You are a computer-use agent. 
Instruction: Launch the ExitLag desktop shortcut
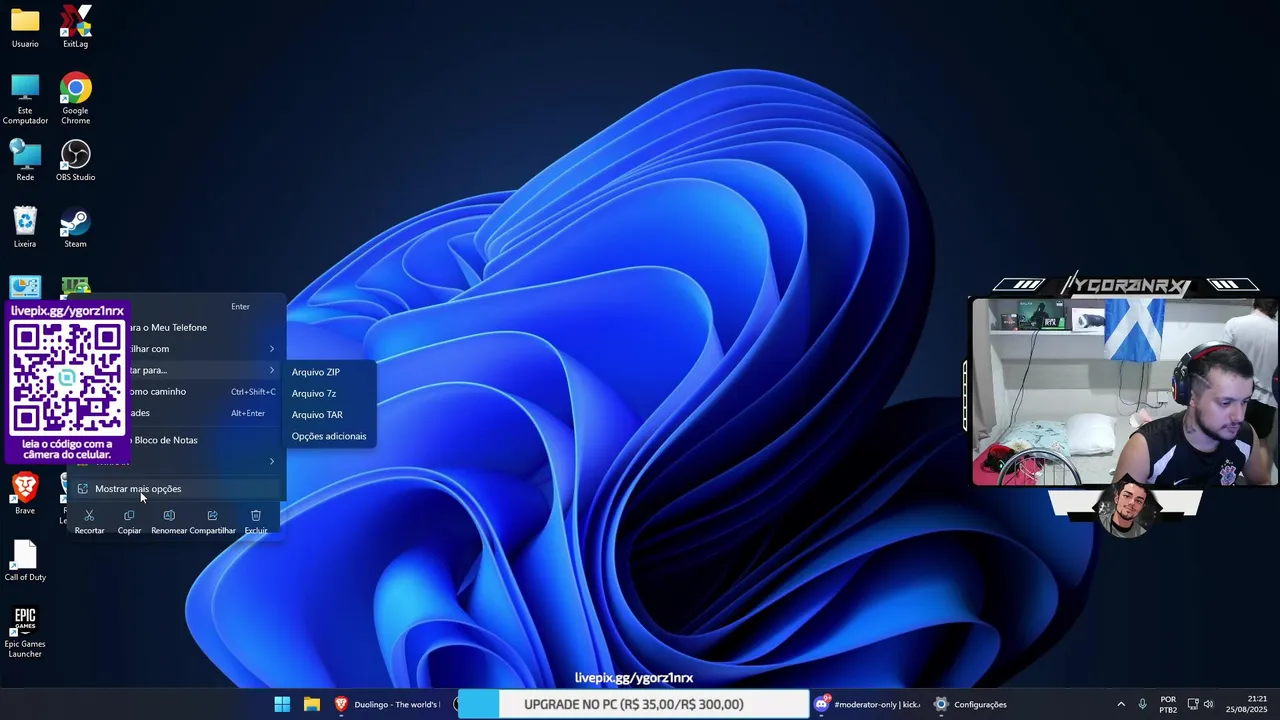pyautogui.click(x=75, y=28)
